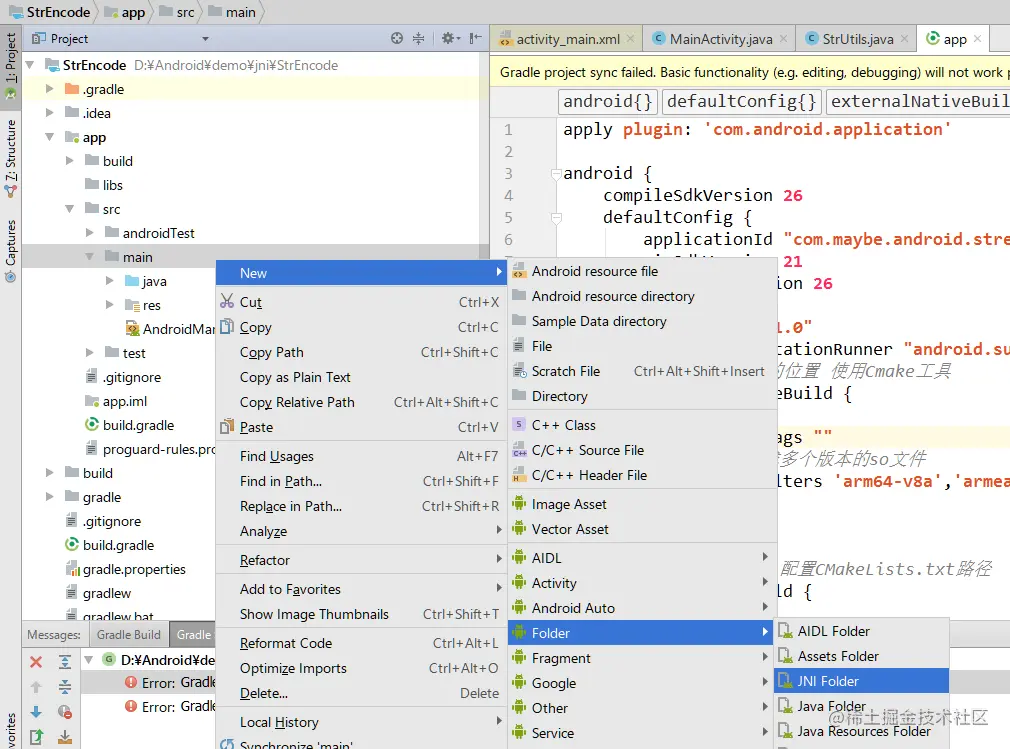Viewport: 1010px width, 749px height.
Task: Click the src breadcrumb in navigation bar
Action: 178,12
